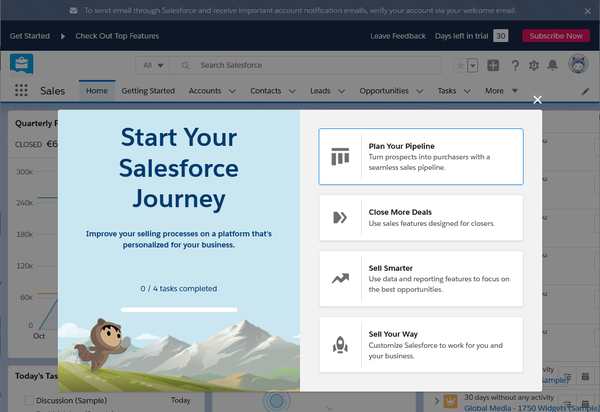Open the Close More Deals card

pyautogui.click(x=421, y=217)
